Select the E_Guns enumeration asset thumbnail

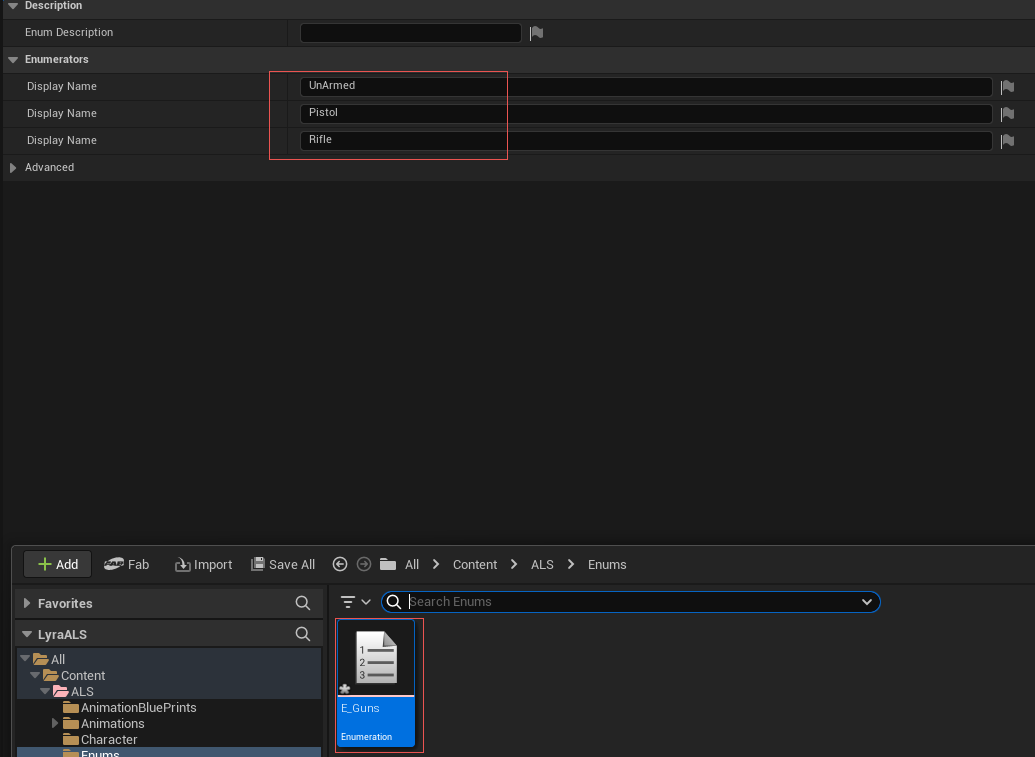tap(376, 657)
